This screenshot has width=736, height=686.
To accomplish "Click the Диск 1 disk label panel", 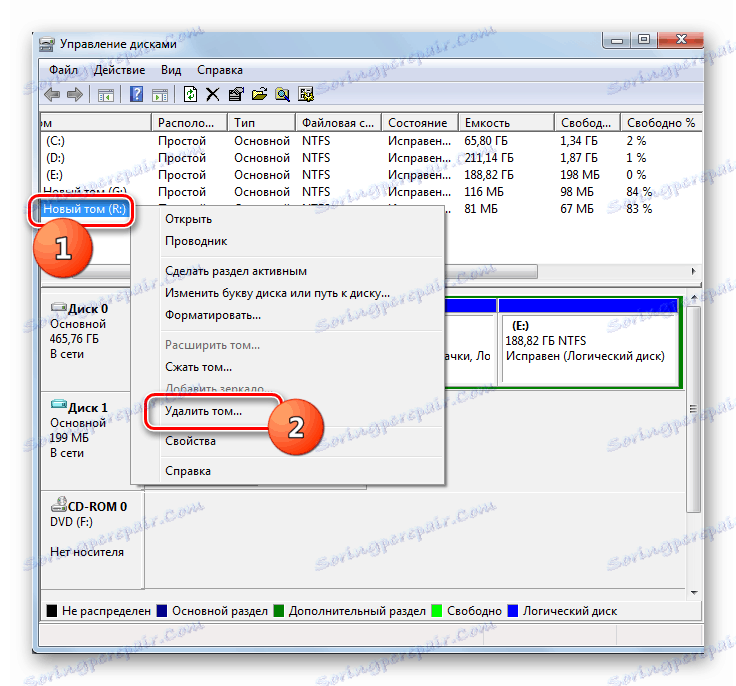I will (x=85, y=439).
